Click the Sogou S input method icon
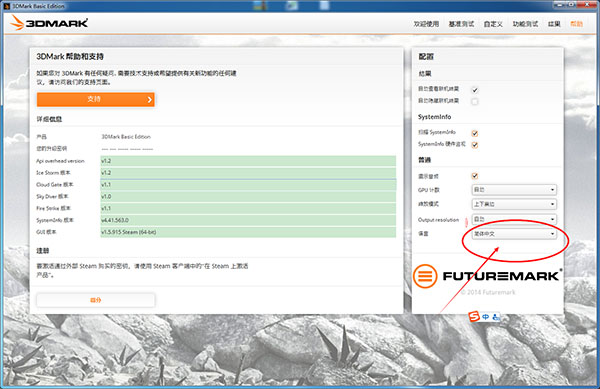 click(x=474, y=316)
